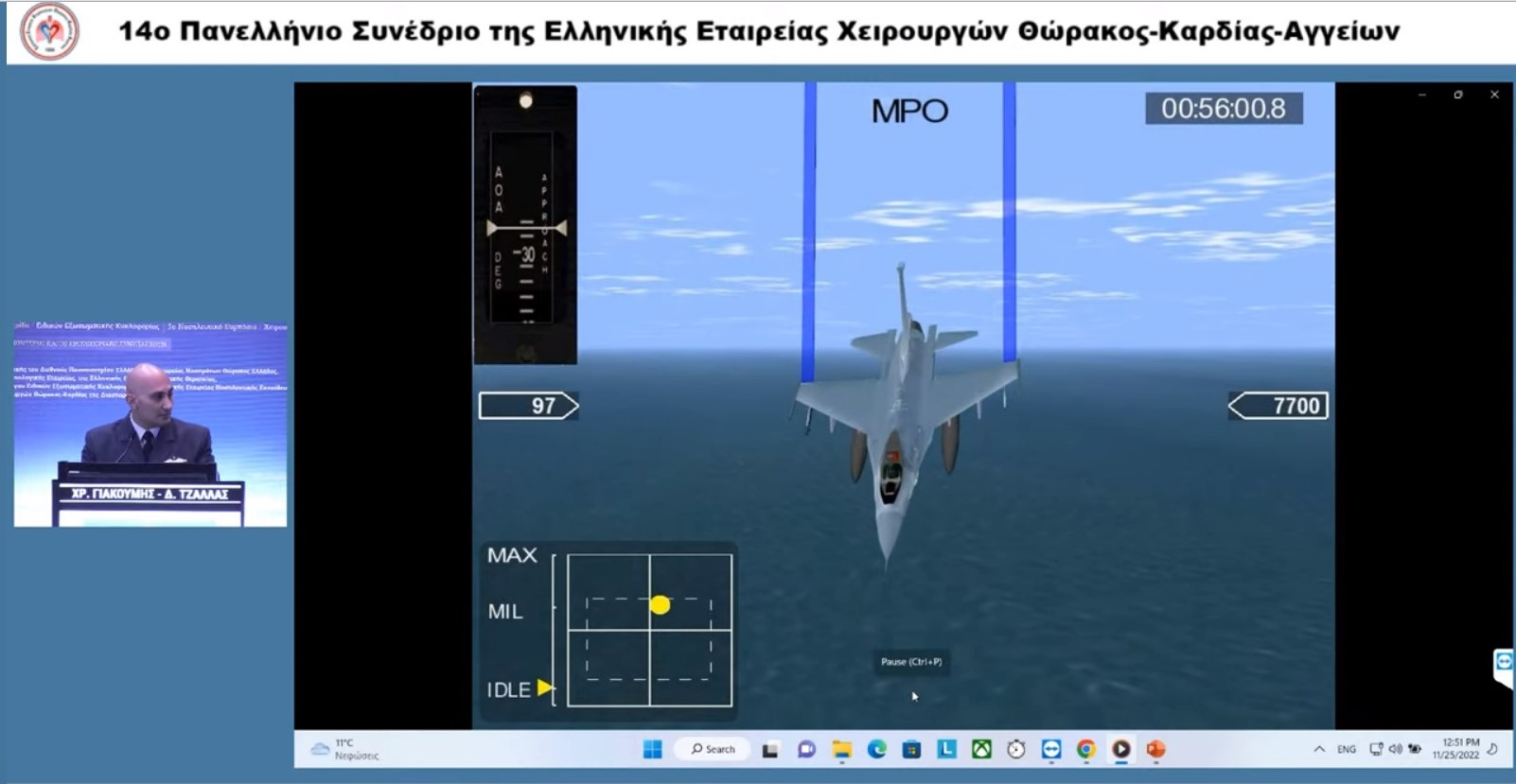Click the media player taskbar icon
Screen dimensions: 1516x784
click(x=1120, y=750)
